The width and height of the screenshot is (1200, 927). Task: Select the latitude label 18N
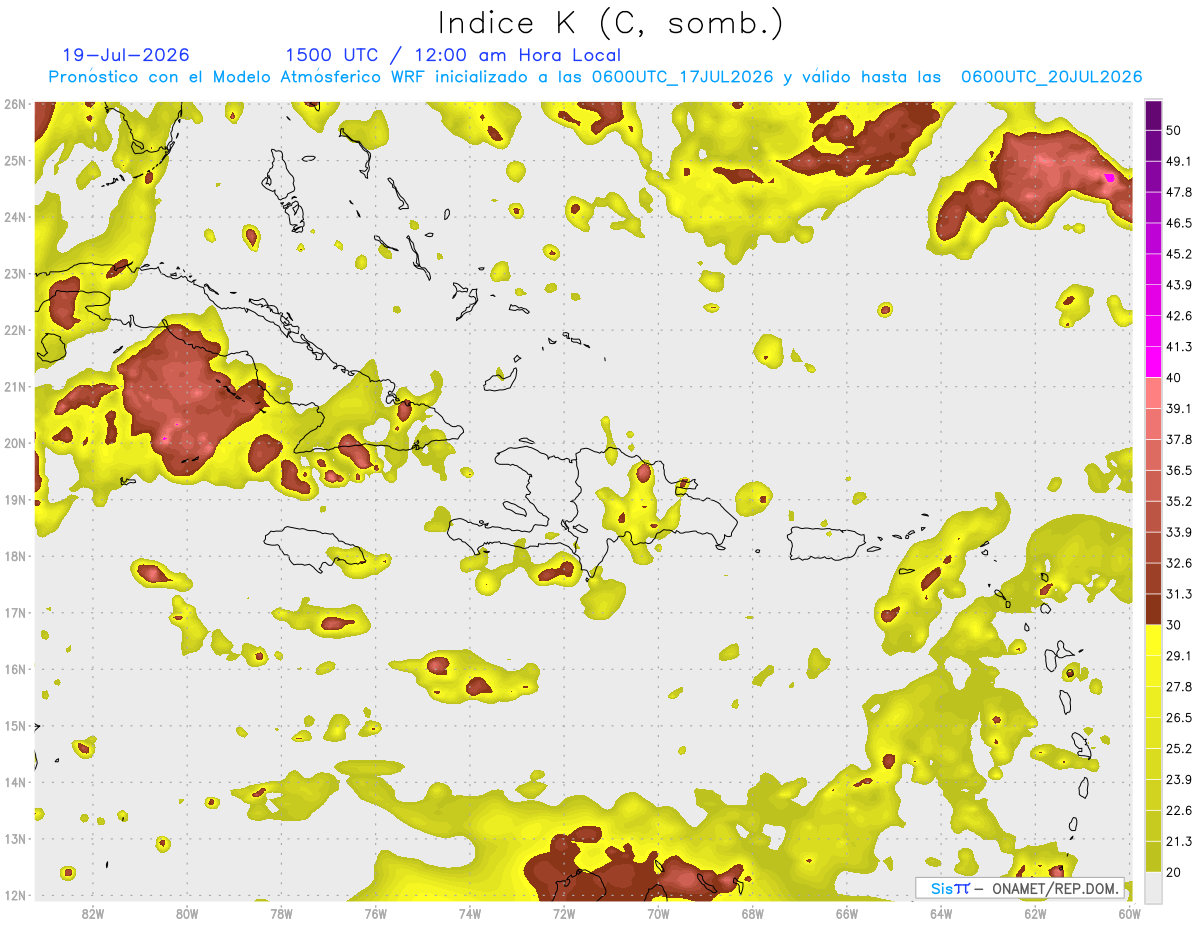(15, 556)
